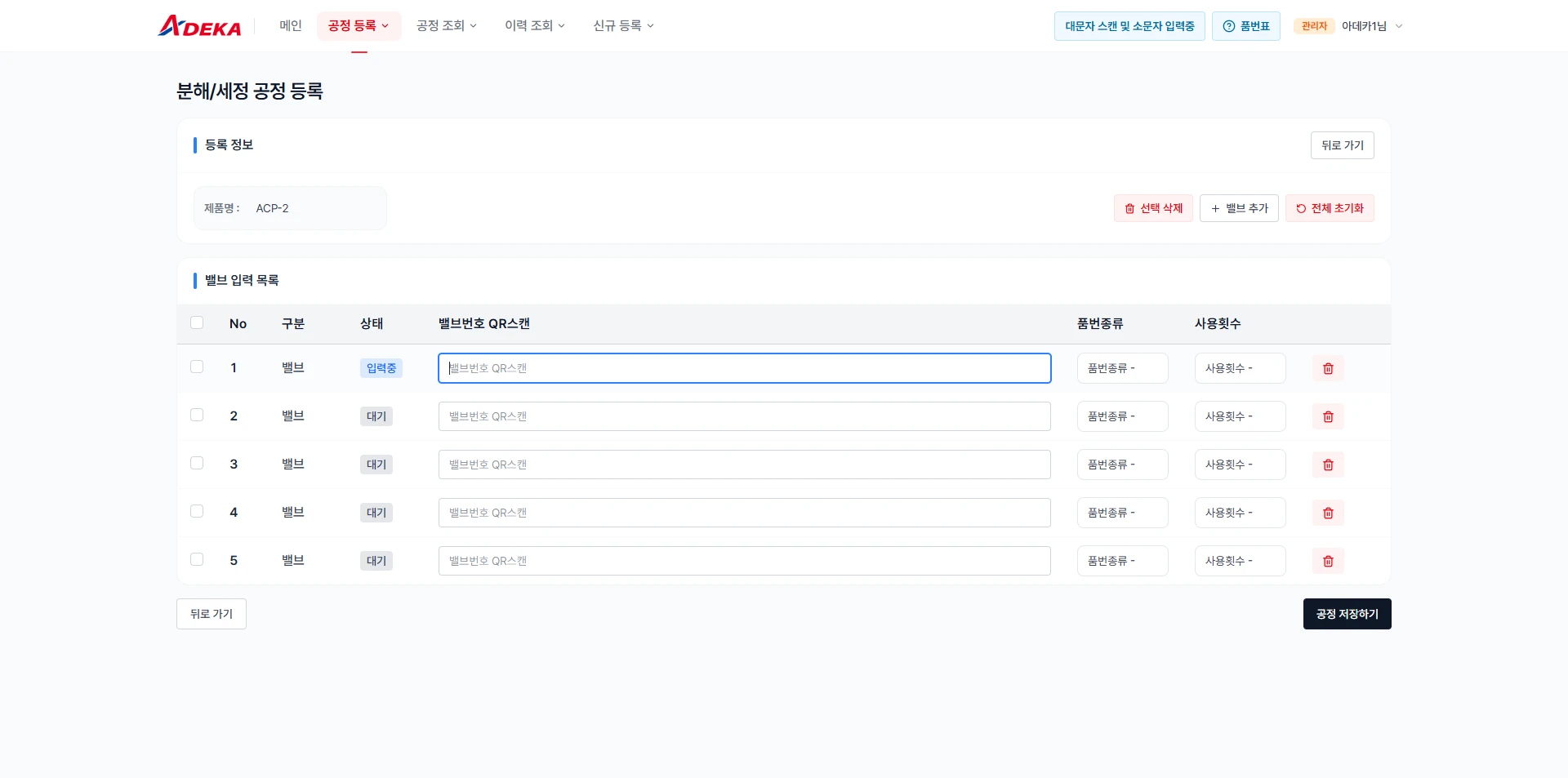This screenshot has width=1568, height=778.
Task: Click the product name ACP-2
Action: point(272,208)
